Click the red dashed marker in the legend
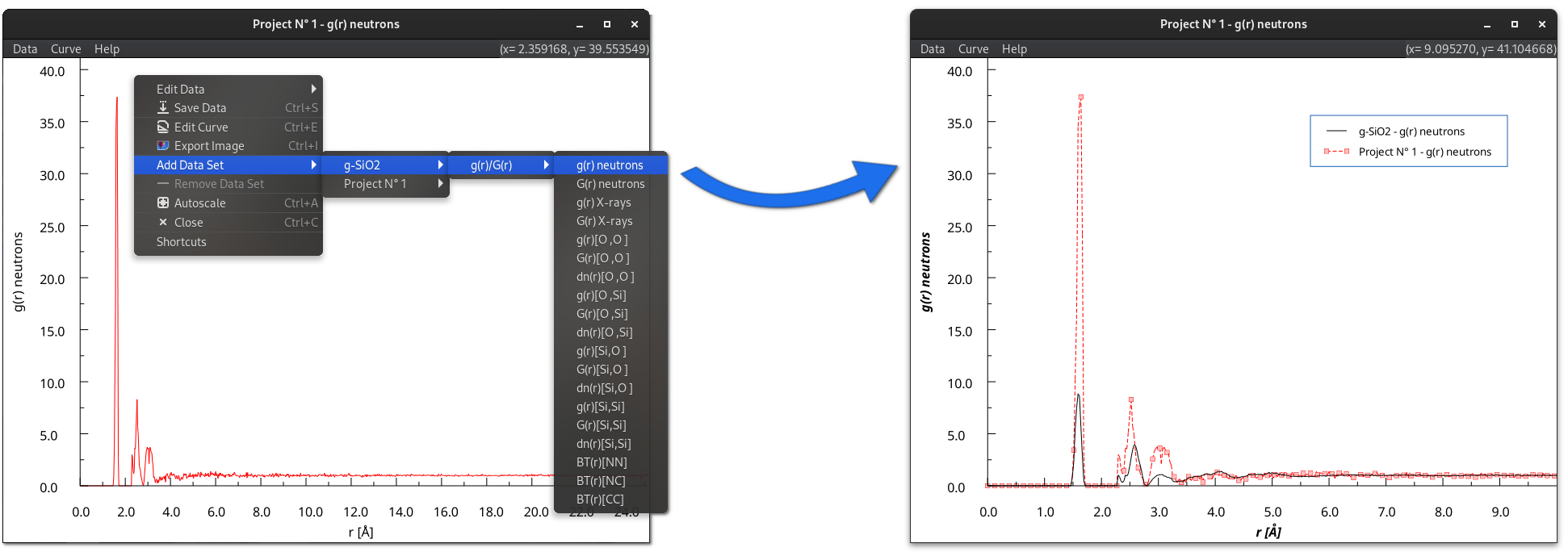The height and width of the screenshot is (556, 1568). pos(1336,152)
